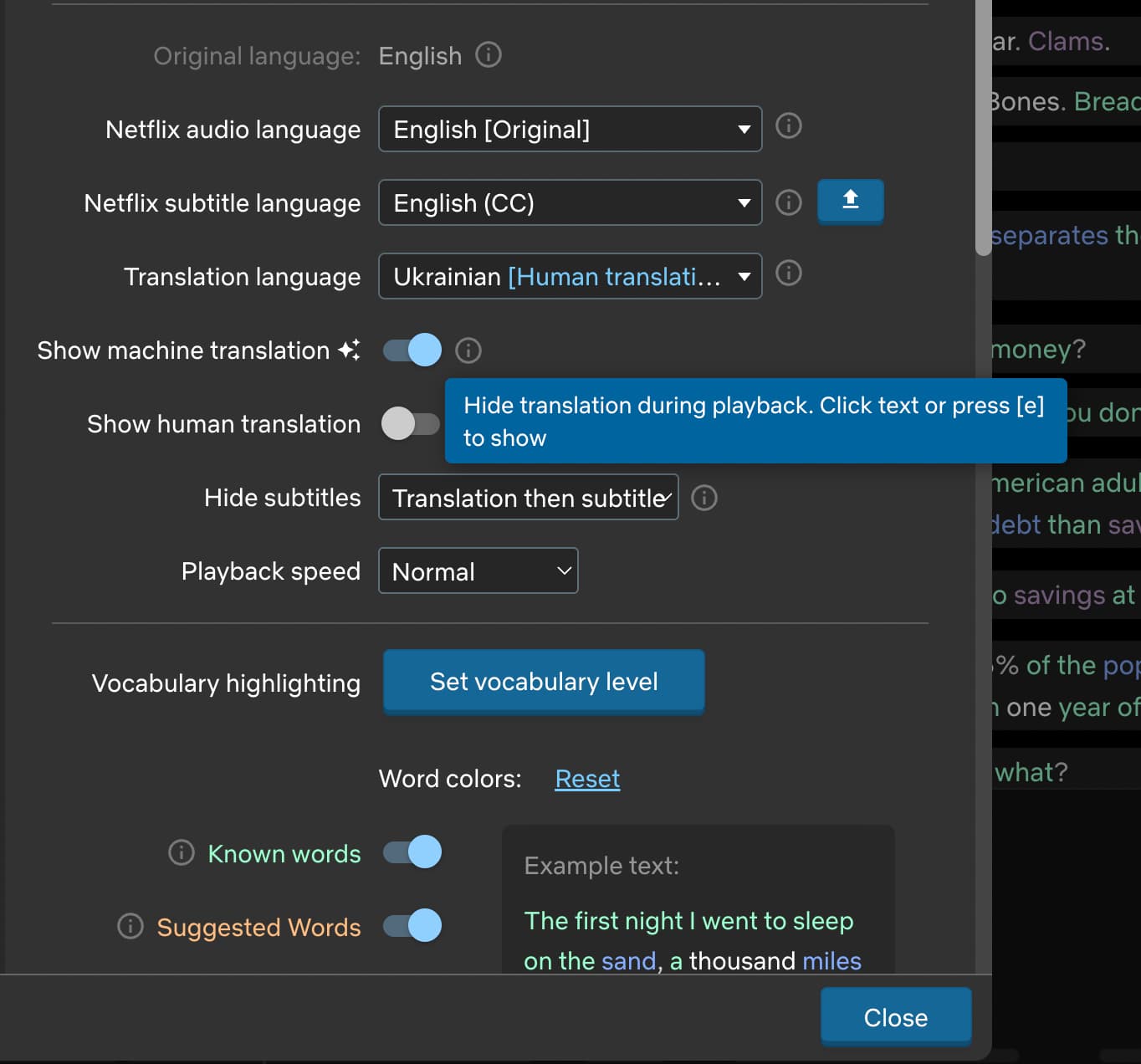
Task: Open Hide subtitles dropdown
Action: coord(529,497)
